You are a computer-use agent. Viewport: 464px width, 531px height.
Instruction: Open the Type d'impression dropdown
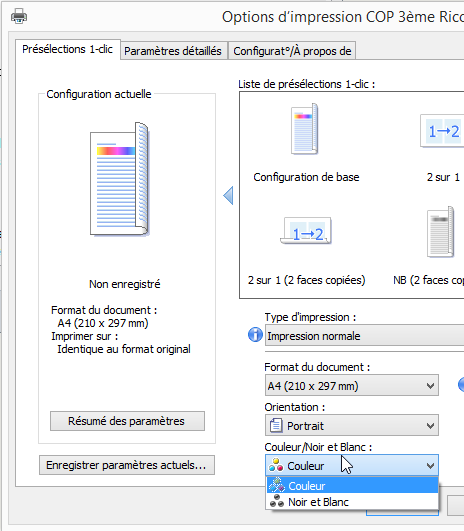364,336
